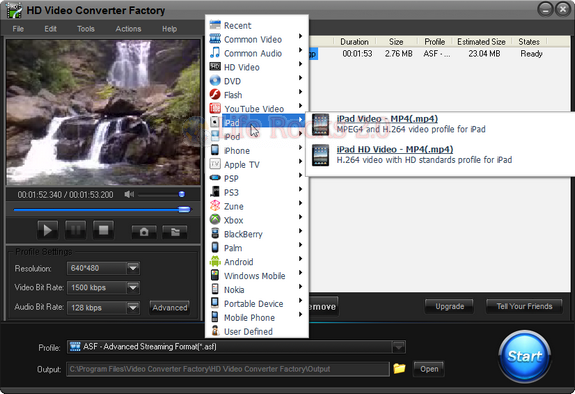Screen dimensions: 575x394
Task: Click the Xbox logo icon
Action: (x=215, y=220)
